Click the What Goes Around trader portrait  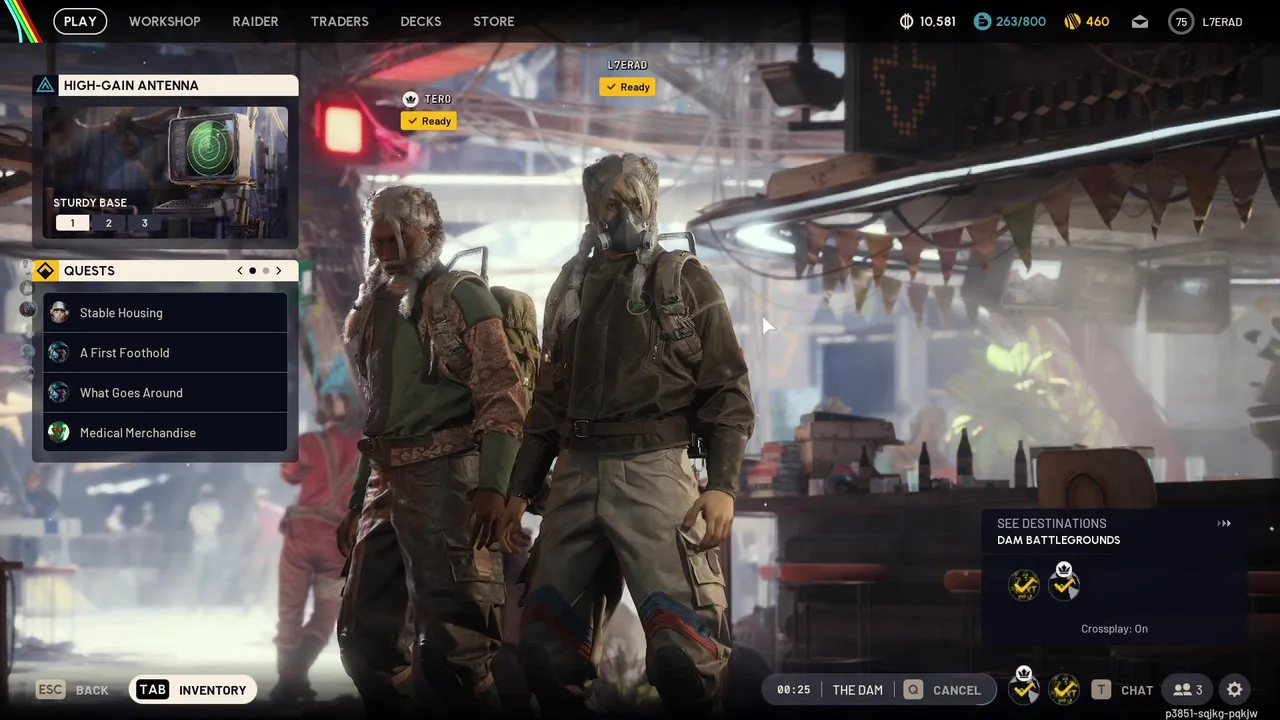point(59,393)
